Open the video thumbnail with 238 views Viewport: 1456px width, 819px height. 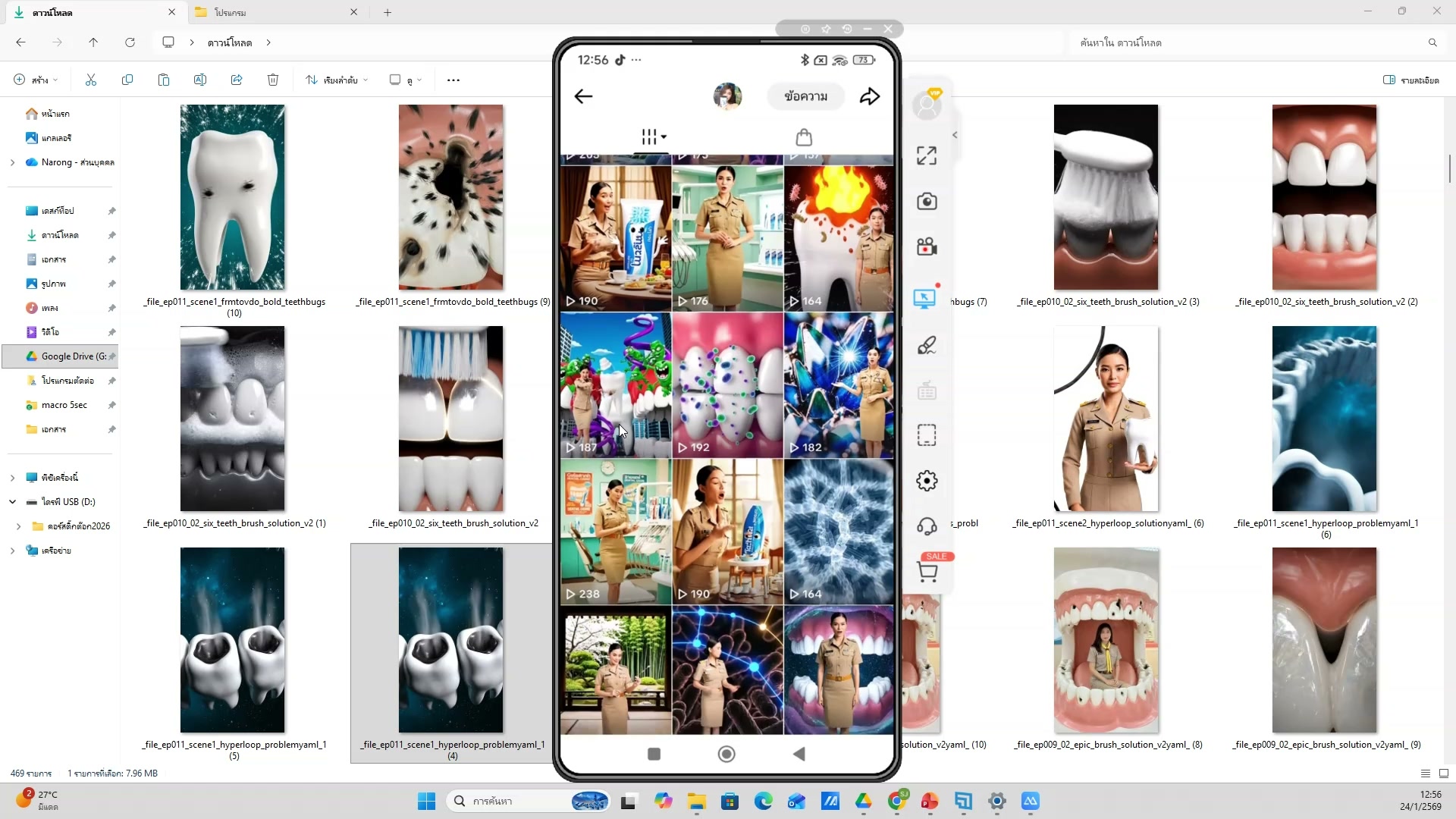(x=615, y=531)
